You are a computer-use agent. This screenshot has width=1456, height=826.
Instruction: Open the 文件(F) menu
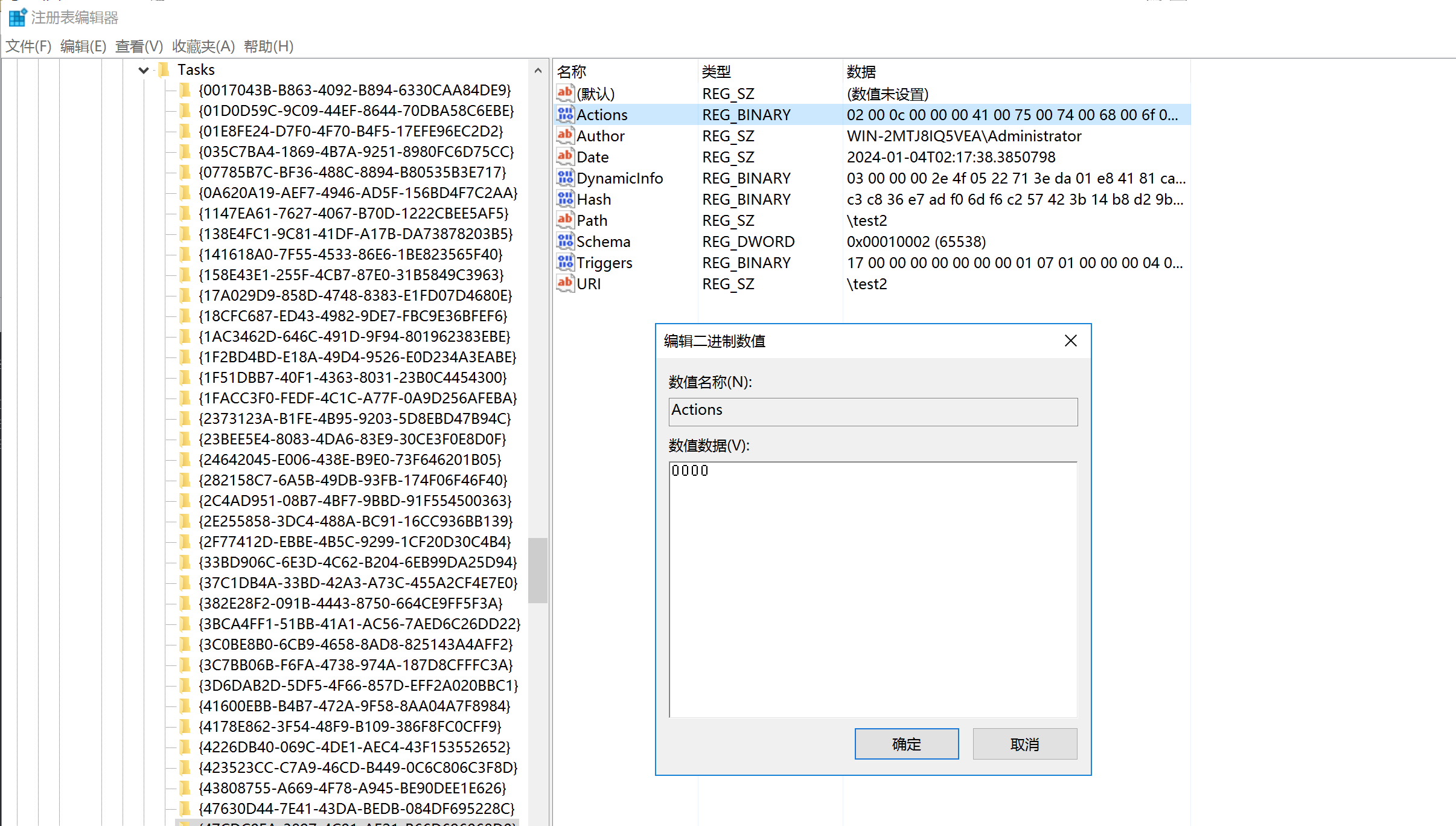28,46
